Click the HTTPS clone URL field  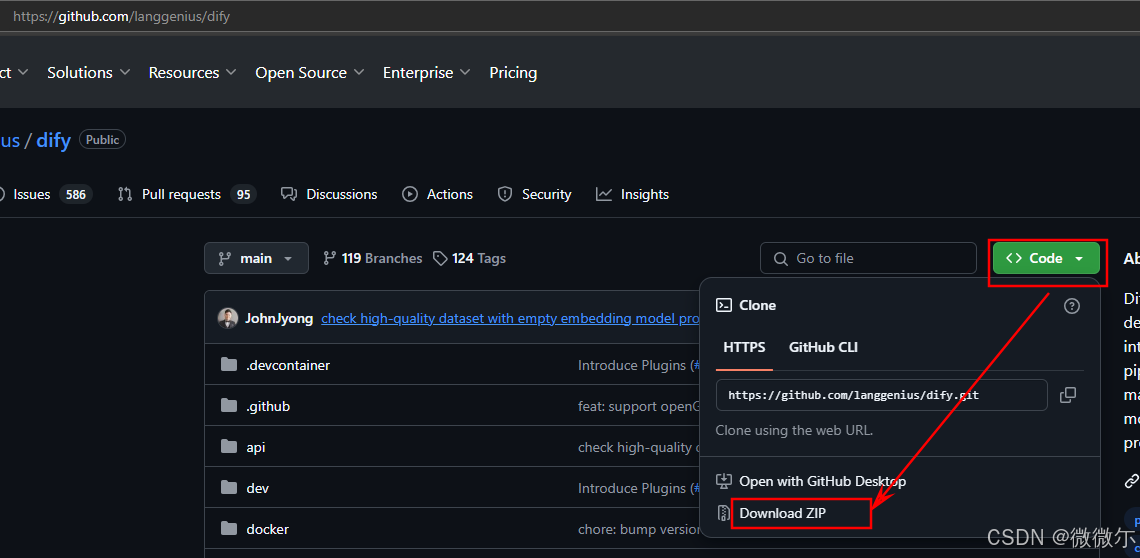(x=882, y=395)
